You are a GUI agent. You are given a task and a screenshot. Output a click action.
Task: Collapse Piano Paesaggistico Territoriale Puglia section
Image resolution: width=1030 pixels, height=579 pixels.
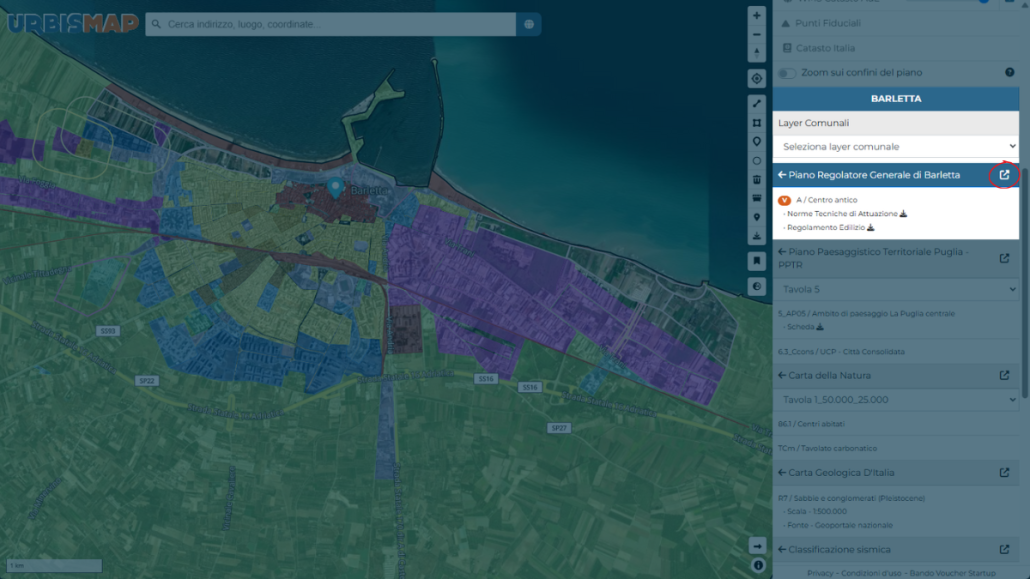782,252
